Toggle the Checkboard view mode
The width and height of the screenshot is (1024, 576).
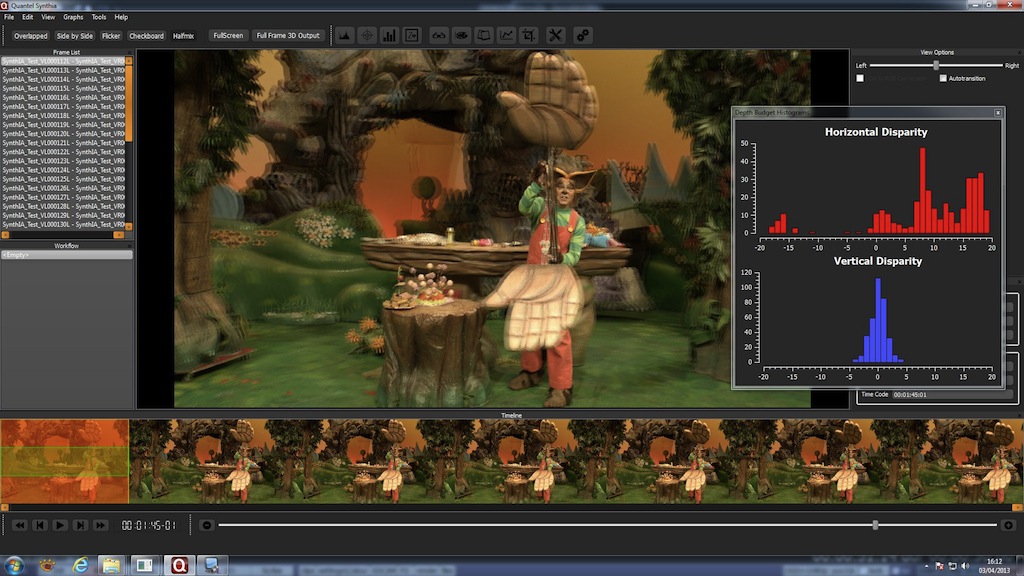(x=146, y=36)
